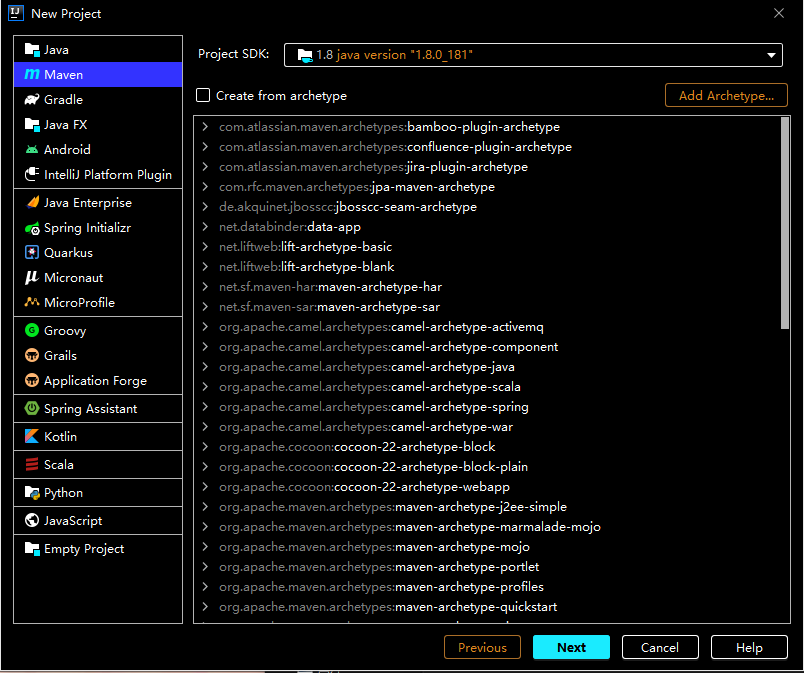
Task: Select cocoon-22-archetype-webapp row
Action: [487, 486]
